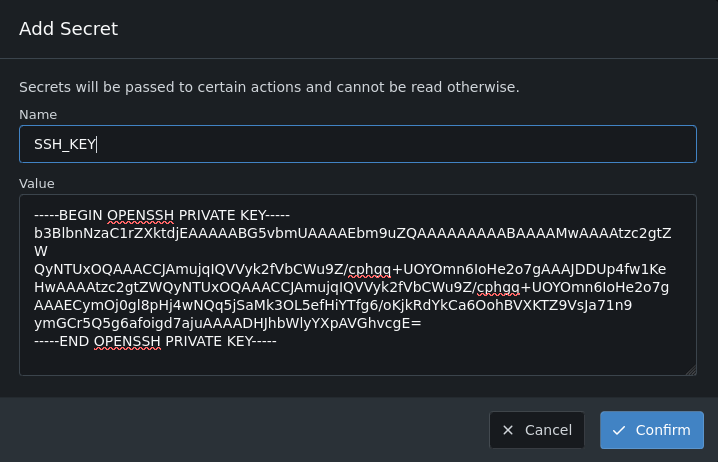Click the key line starting with b3BlbnNz

tap(351, 233)
